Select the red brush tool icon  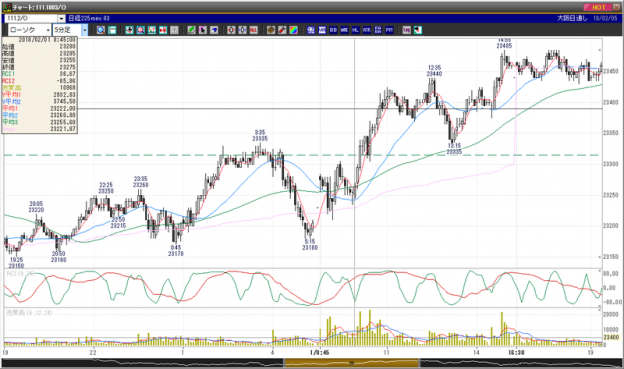coord(282,30)
